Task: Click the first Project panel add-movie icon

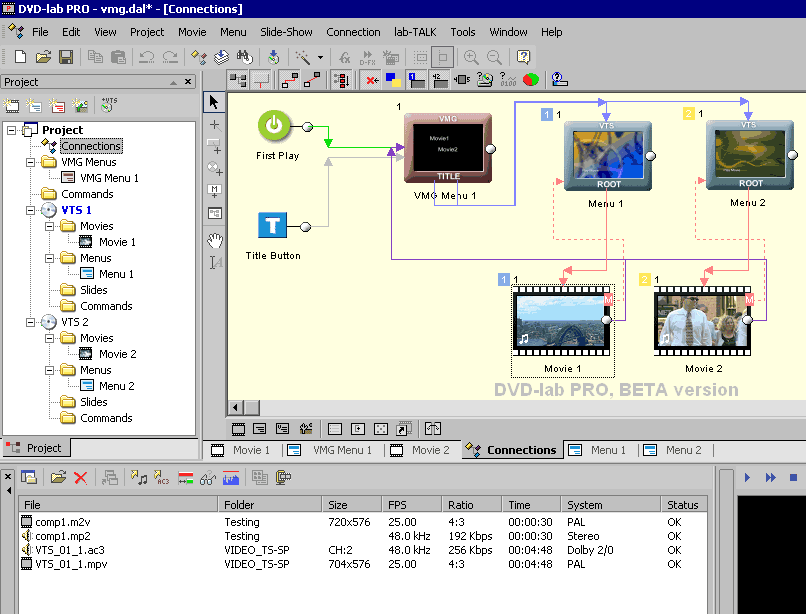Action: click(11, 105)
